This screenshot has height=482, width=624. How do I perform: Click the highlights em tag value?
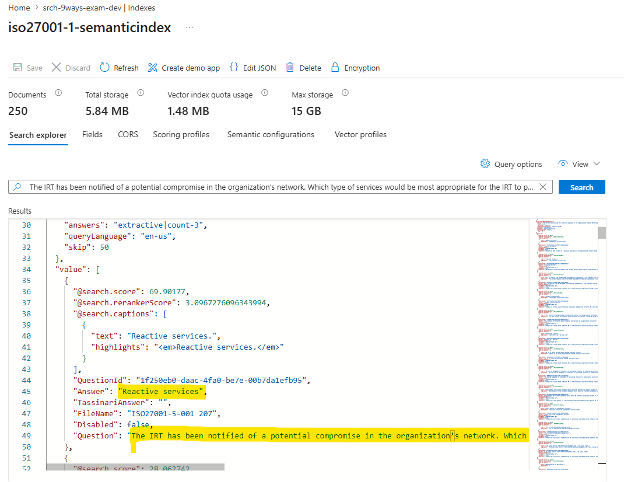pos(218,347)
